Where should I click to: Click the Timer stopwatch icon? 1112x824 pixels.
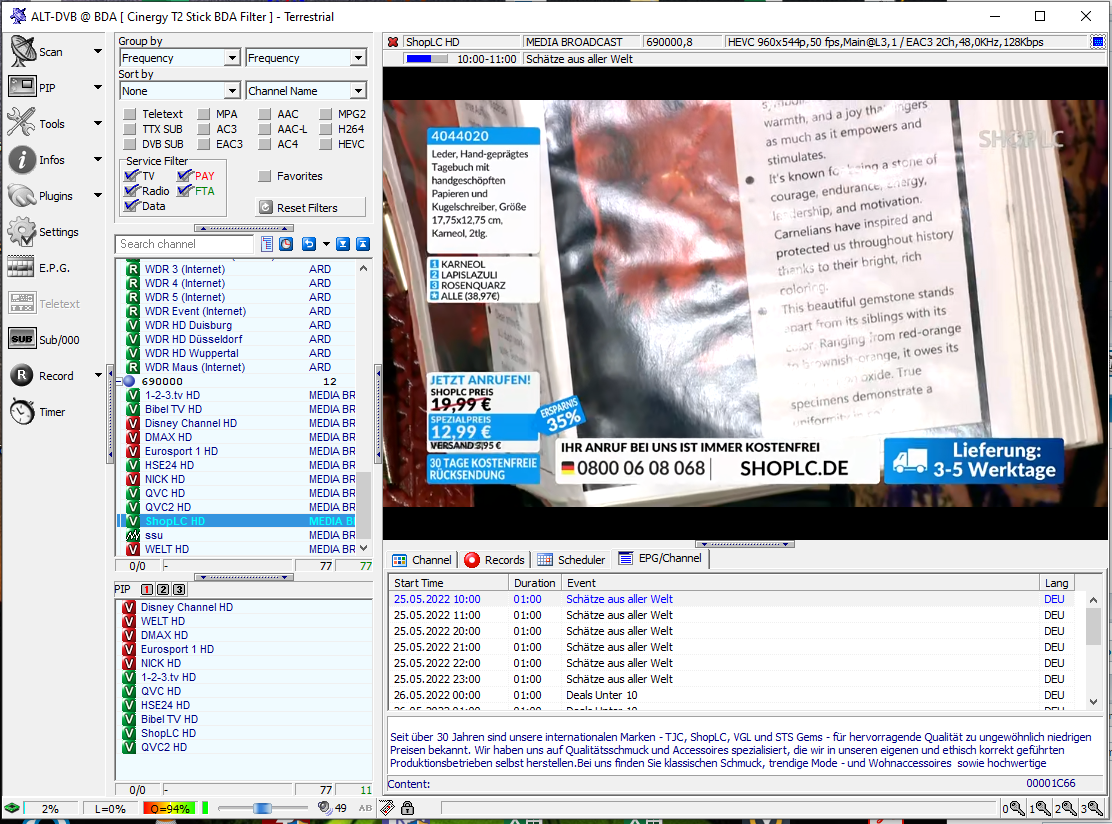click(x=22, y=412)
